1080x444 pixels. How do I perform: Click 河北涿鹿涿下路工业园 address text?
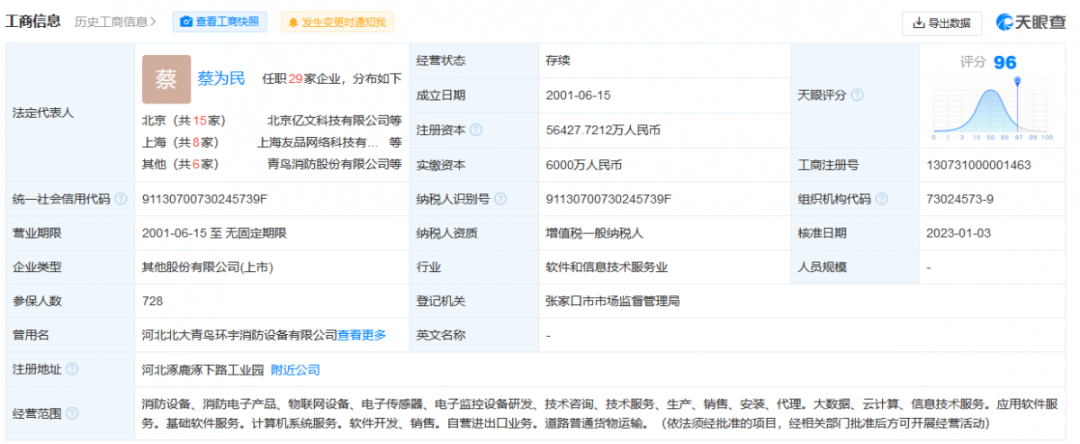pos(203,370)
